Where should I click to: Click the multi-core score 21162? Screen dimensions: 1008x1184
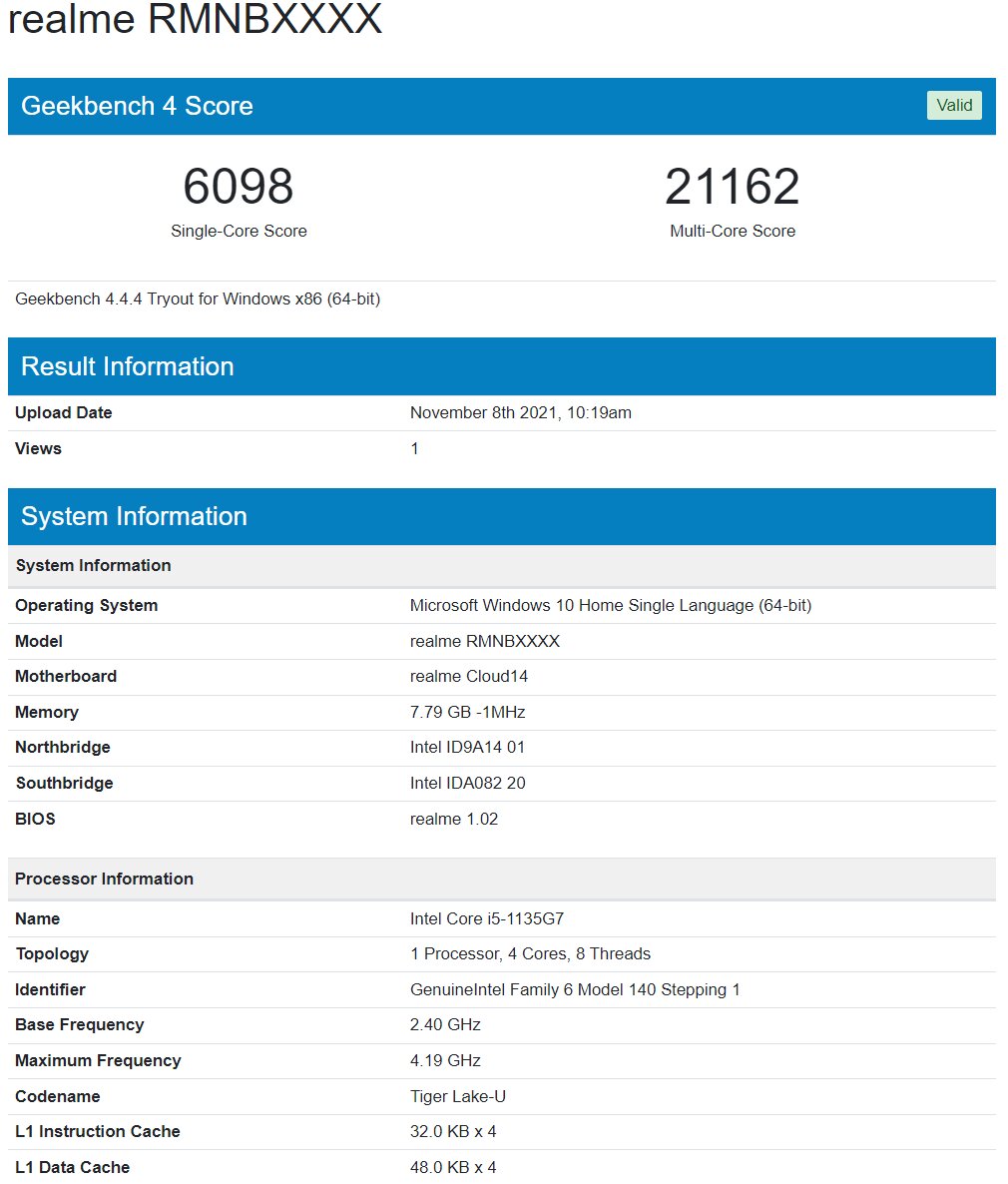click(732, 188)
